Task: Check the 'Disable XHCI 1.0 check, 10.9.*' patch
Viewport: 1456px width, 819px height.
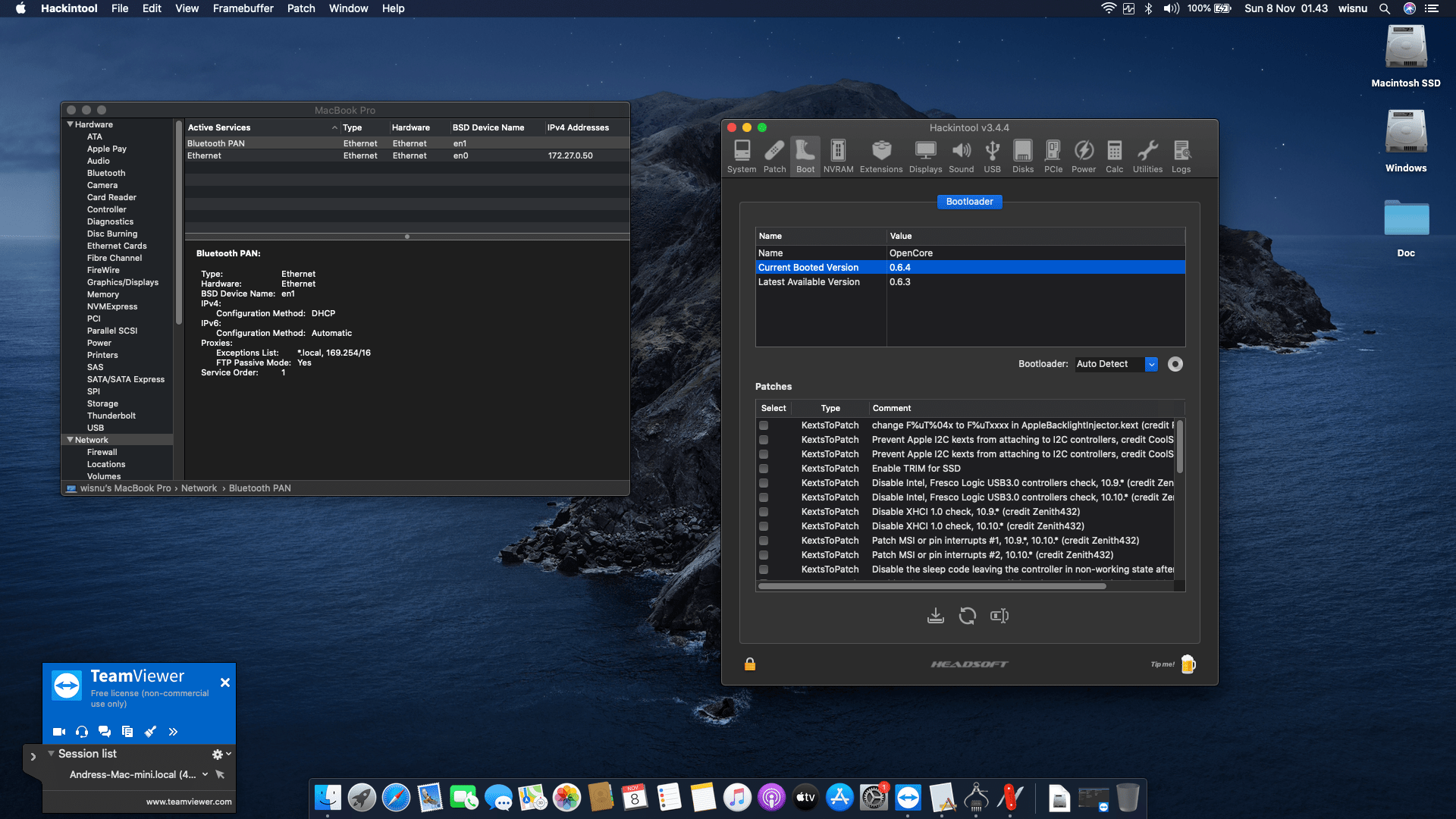Action: [763, 512]
